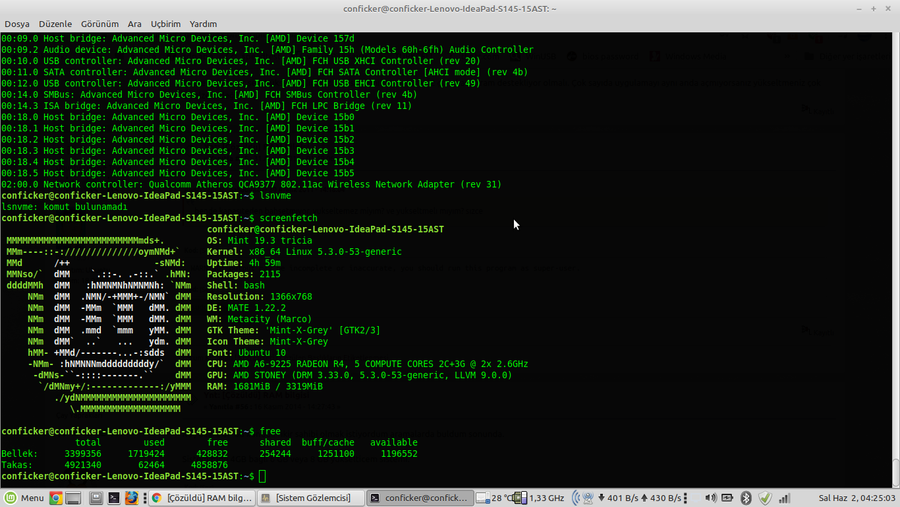Open the file manager panel launcher

[x=96, y=498]
